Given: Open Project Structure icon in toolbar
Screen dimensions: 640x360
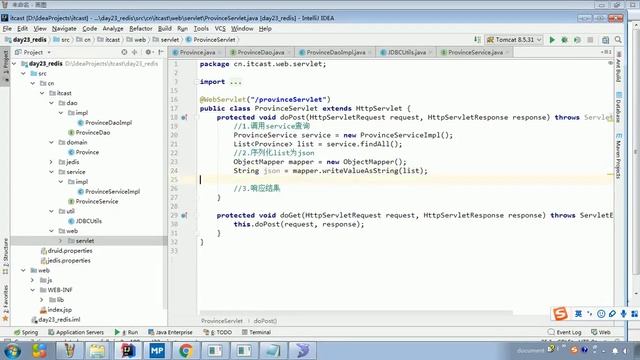Looking at the screenshot, I should coord(605,40).
